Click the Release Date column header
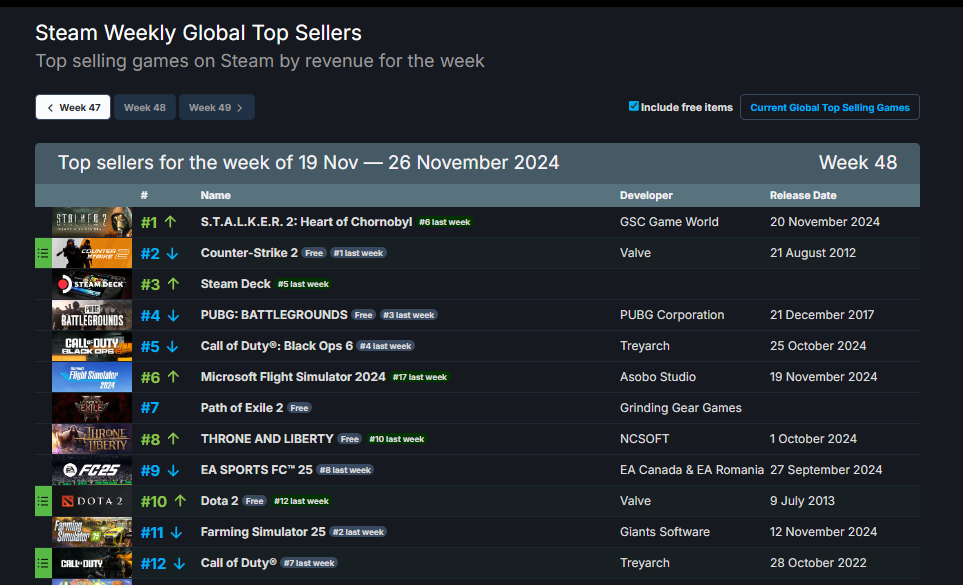This screenshot has width=963, height=585. pyautogui.click(x=803, y=195)
